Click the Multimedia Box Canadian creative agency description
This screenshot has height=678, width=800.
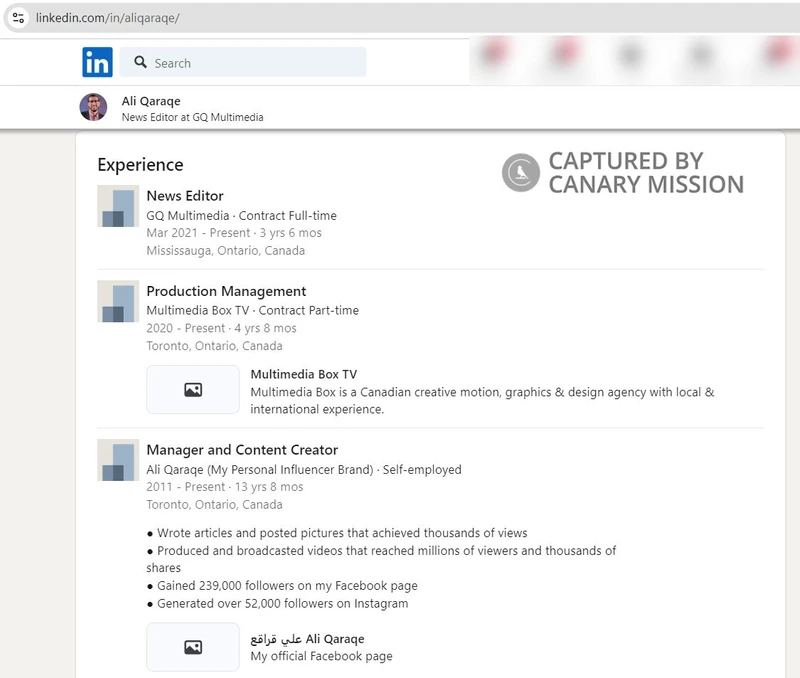(x=482, y=400)
